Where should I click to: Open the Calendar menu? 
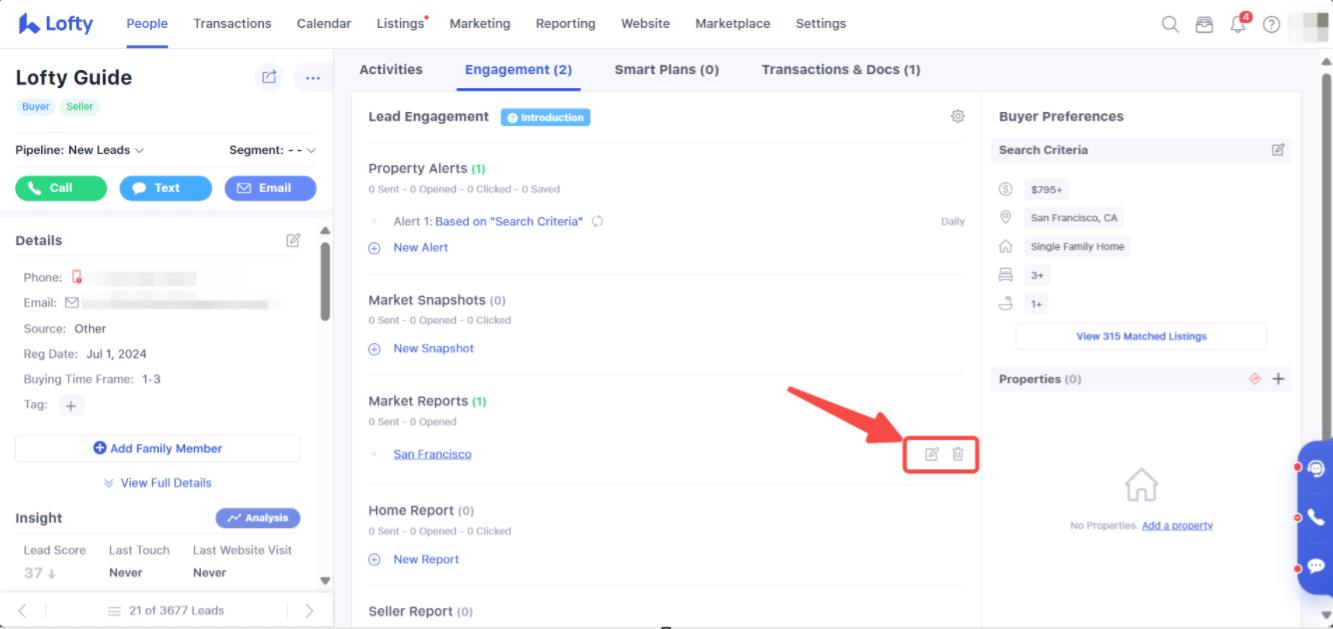coord(324,24)
